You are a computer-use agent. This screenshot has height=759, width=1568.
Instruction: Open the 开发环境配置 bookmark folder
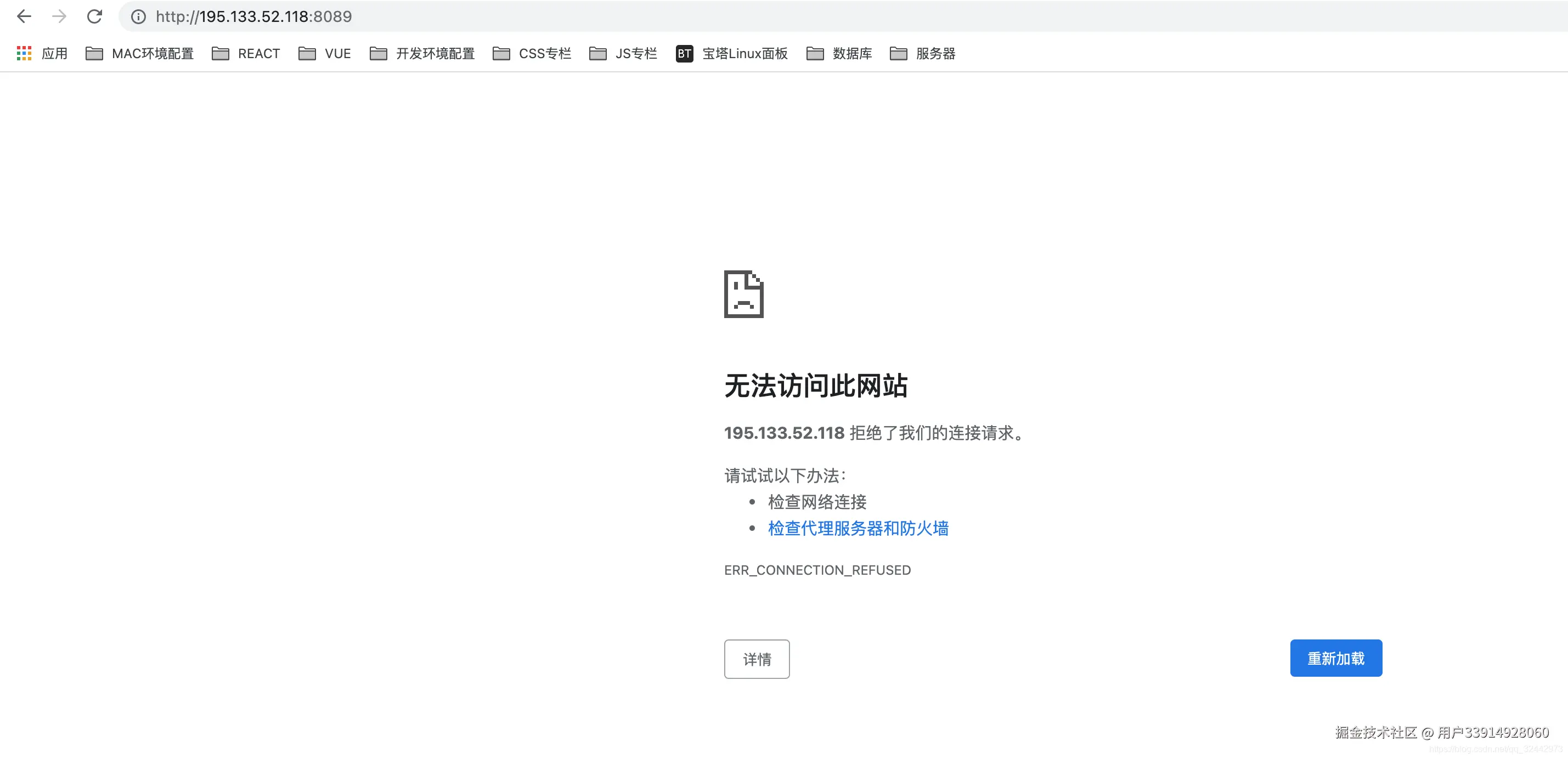point(422,54)
